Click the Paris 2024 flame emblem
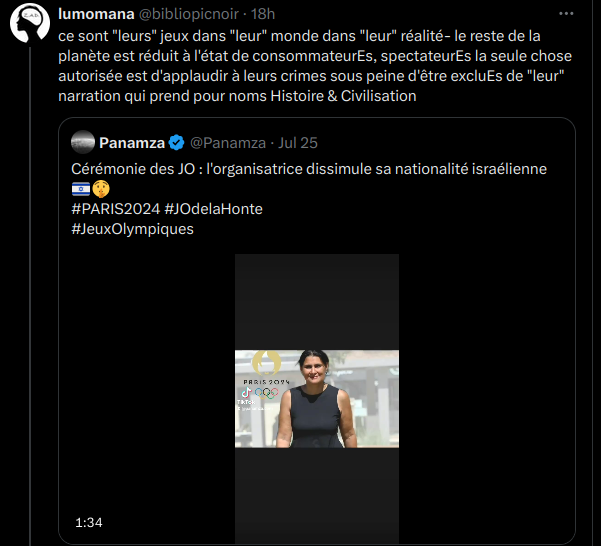 click(266, 363)
